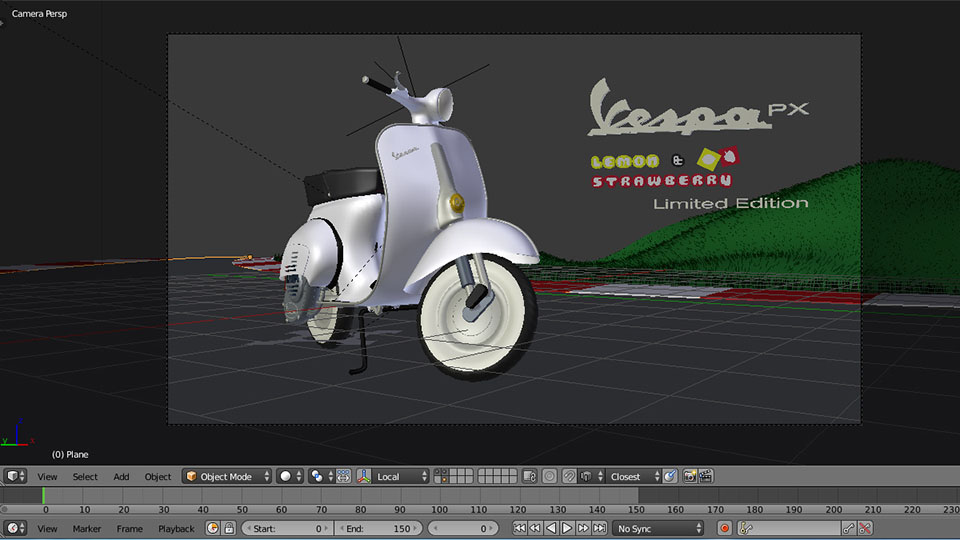Click the (0) Plane object label

tap(70, 454)
